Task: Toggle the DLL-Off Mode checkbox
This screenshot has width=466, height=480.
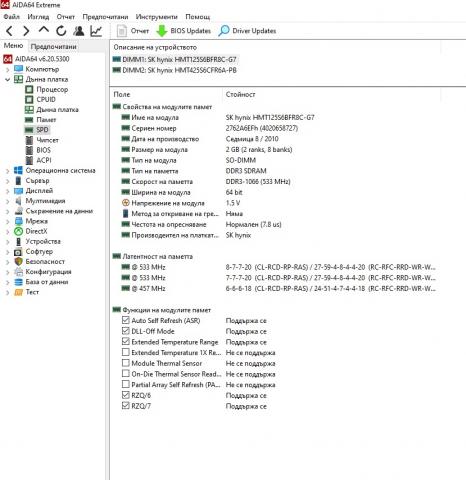Action: pos(125,331)
